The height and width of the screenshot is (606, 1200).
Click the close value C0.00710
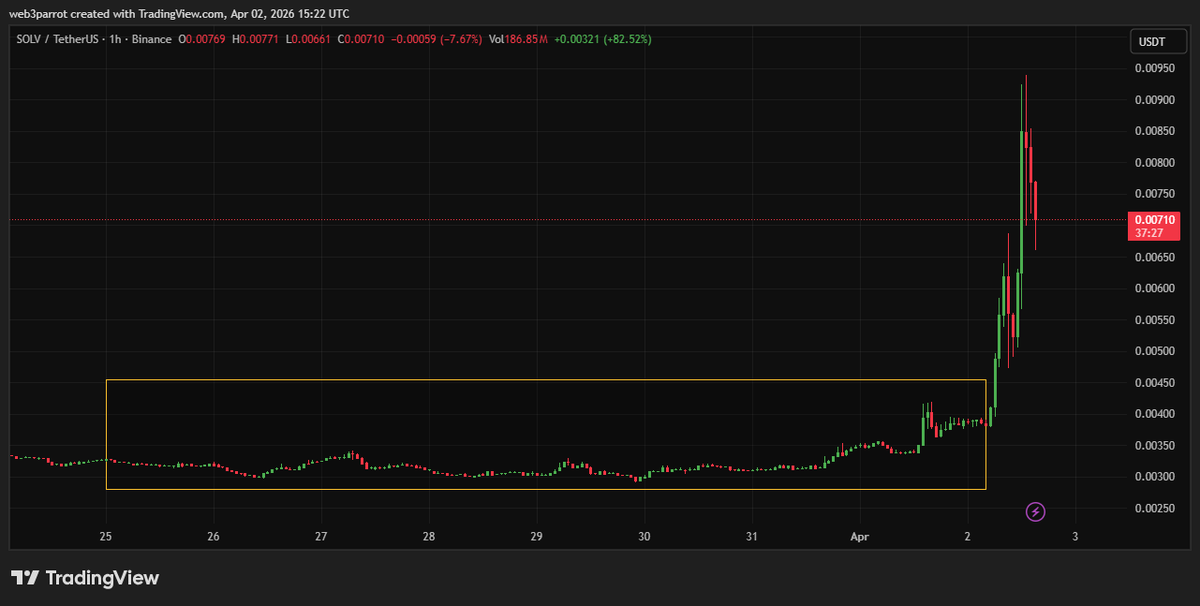coord(361,39)
